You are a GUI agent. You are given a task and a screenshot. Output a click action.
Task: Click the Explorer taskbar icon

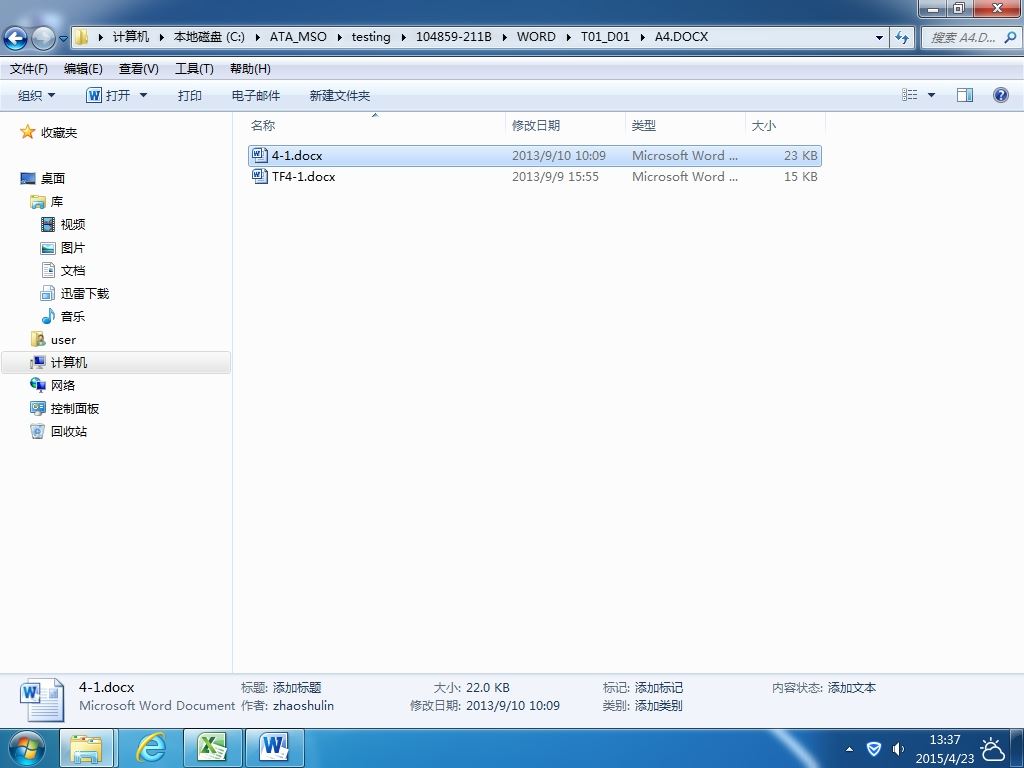tap(87, 748)
